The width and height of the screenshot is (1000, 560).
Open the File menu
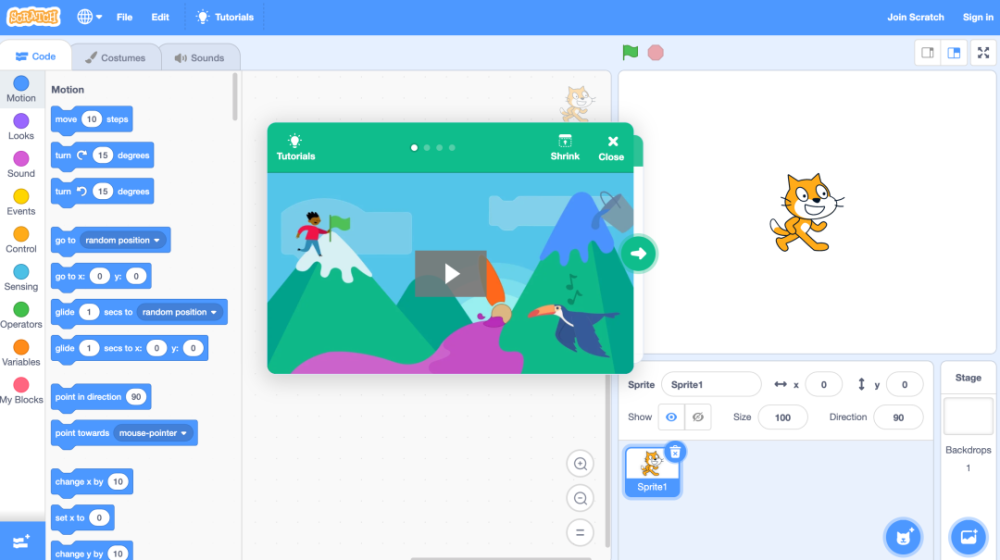pos(124,17)
